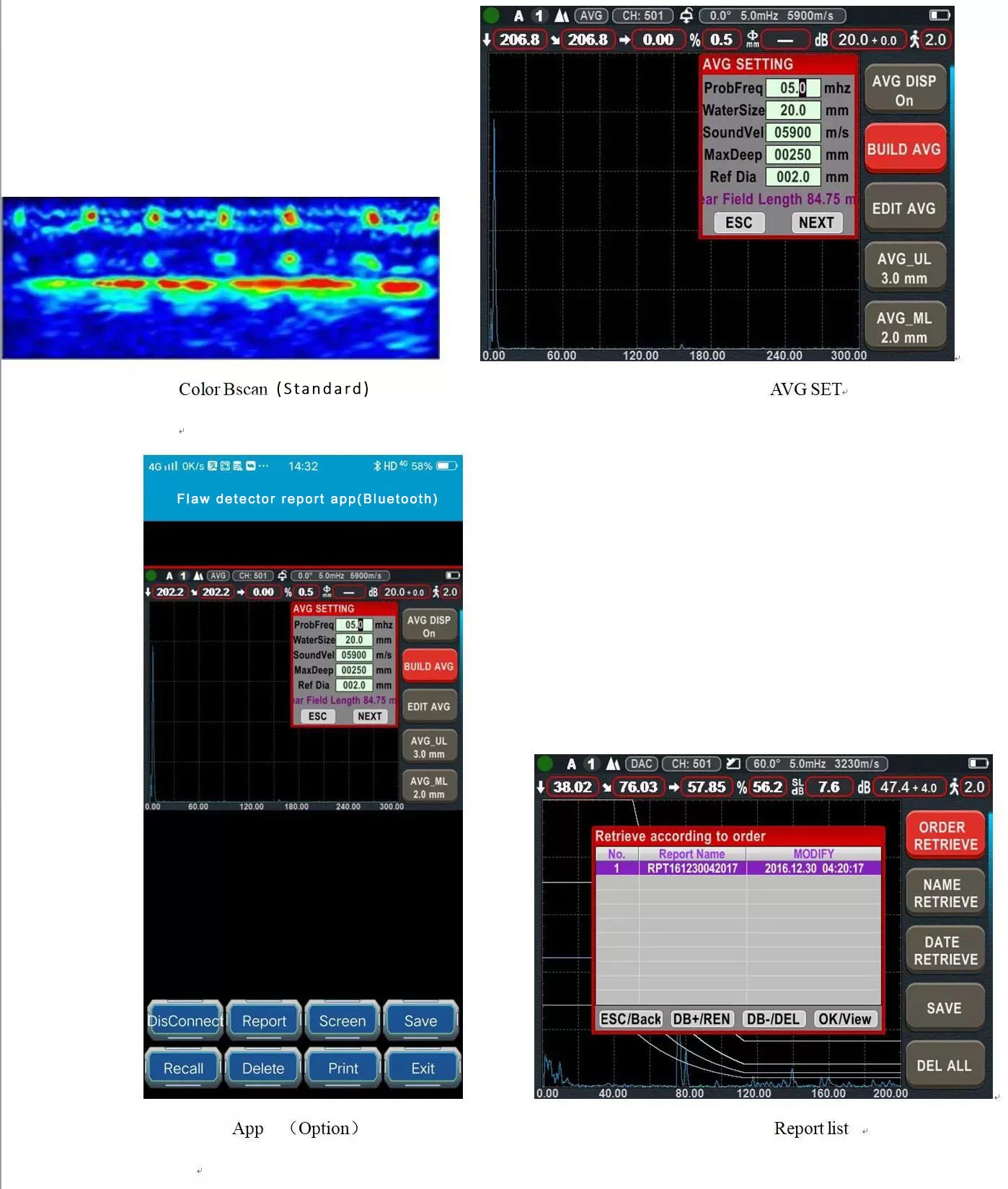The image size is (1008, 1189).
Task: Click the Report Name column header
Action: pos(691,854)
